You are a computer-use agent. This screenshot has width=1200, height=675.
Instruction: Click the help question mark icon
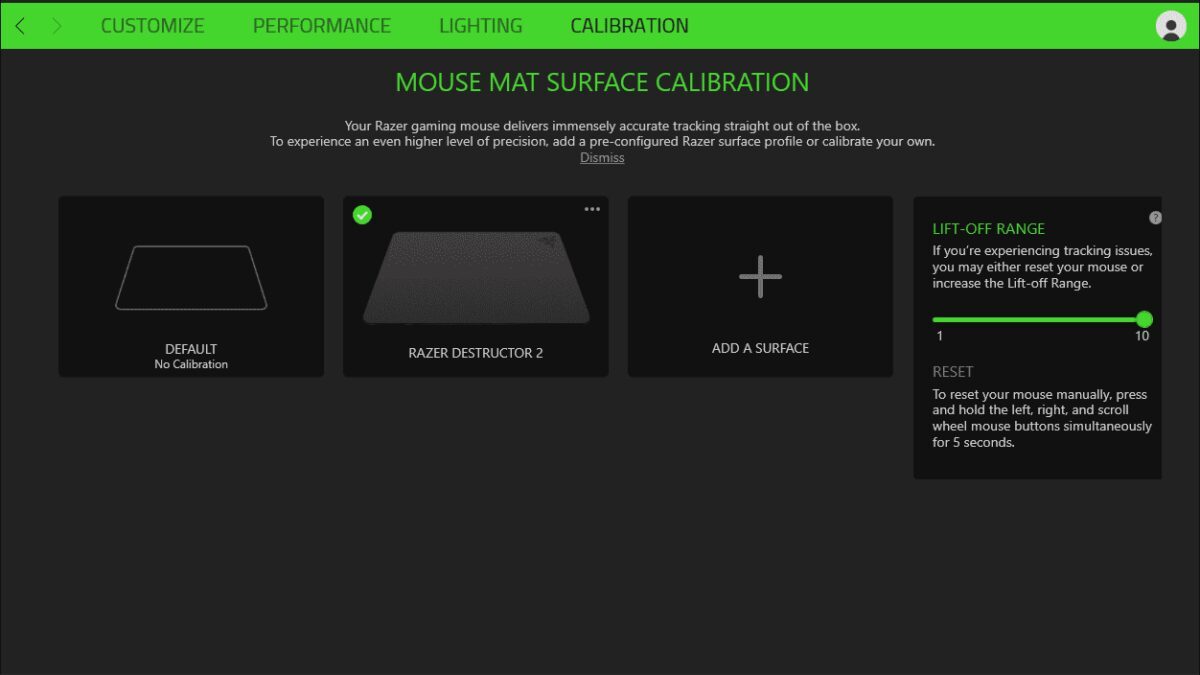pos(1155,218)
